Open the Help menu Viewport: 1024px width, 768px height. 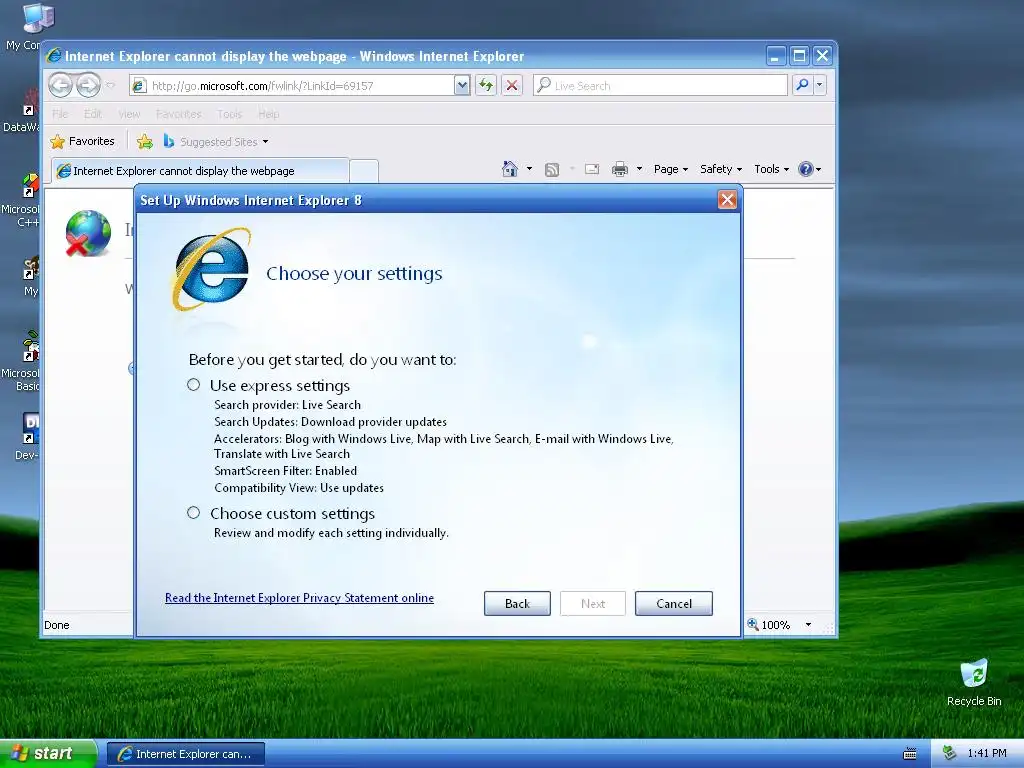[268, 114]
